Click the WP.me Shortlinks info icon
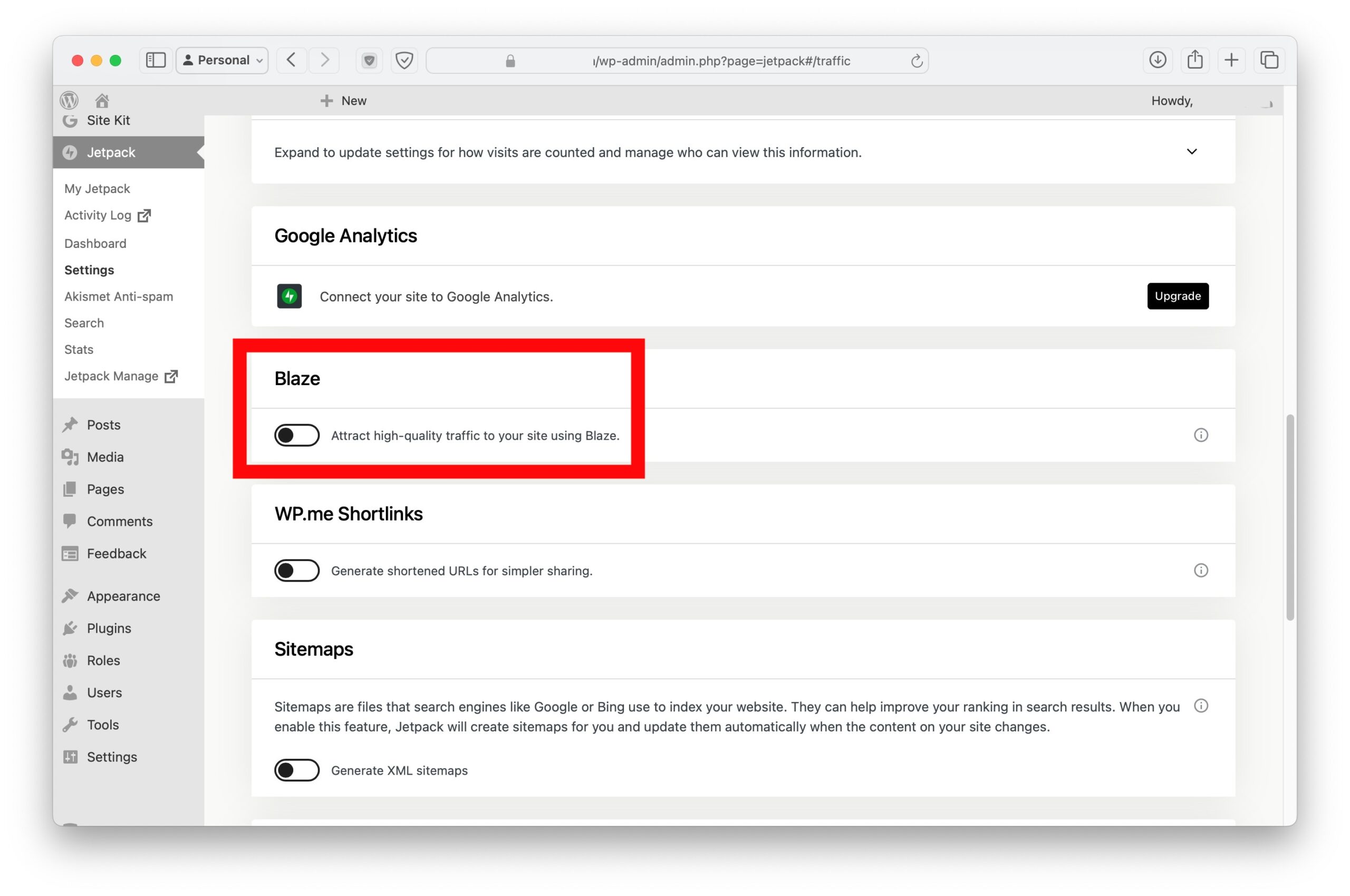The height and width of the screenshot is (896, 1350). pos(1200,570)
